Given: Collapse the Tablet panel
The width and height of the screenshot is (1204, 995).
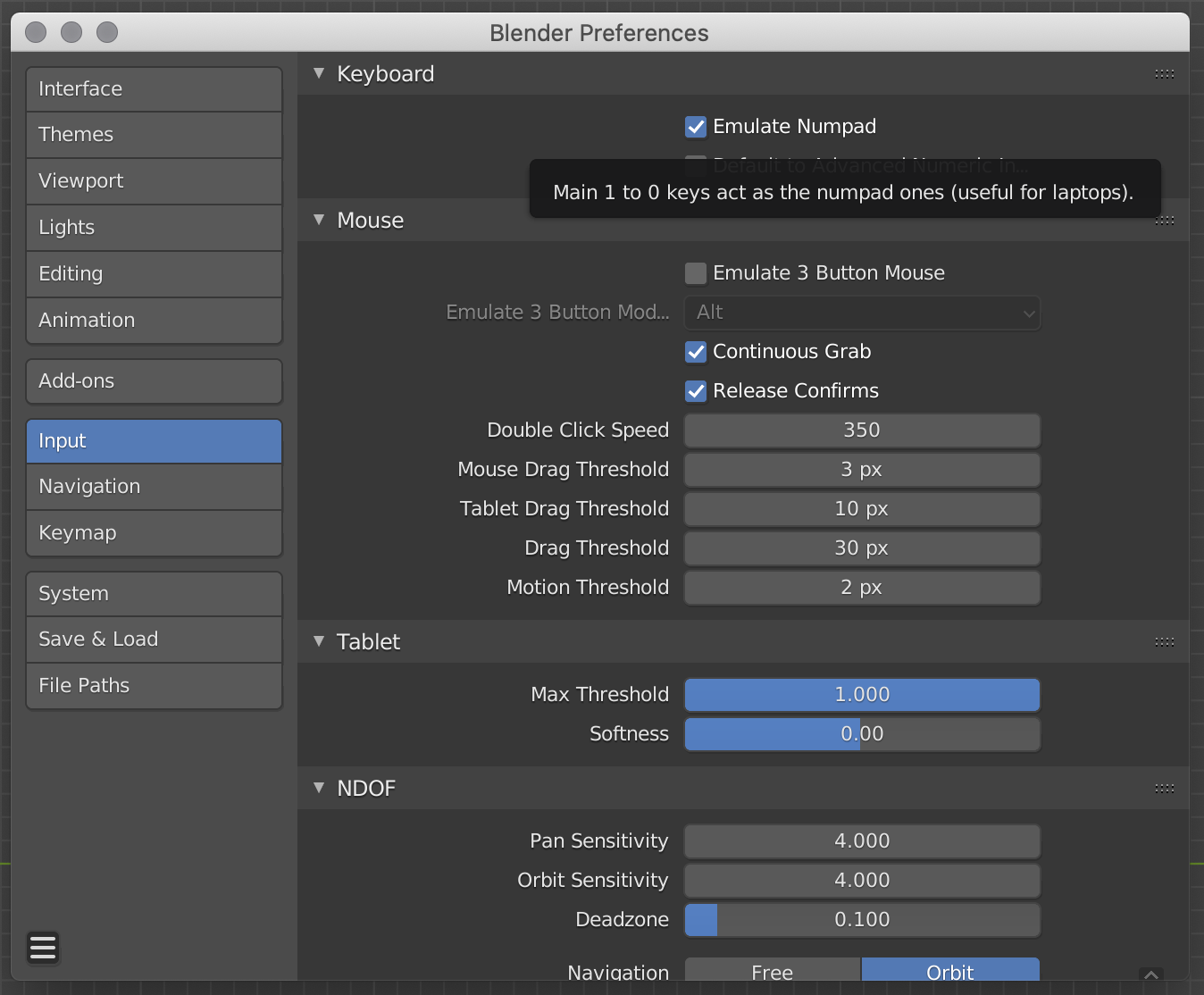Looking at the screenshot, I should 319,642.
